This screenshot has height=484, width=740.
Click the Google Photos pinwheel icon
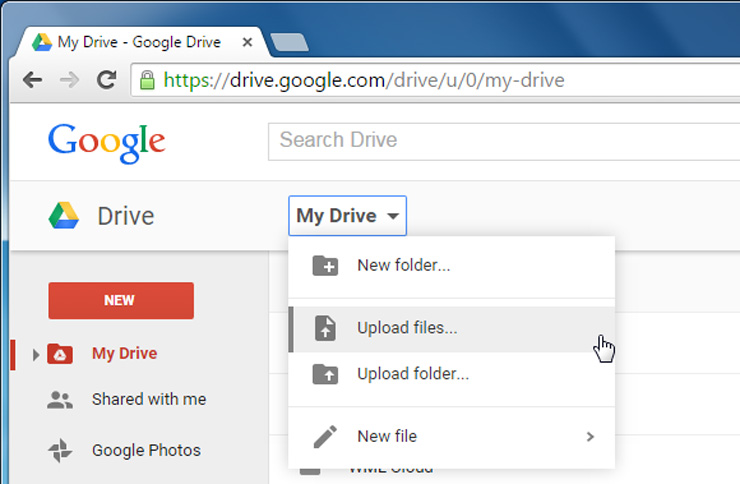coord(60,451)
